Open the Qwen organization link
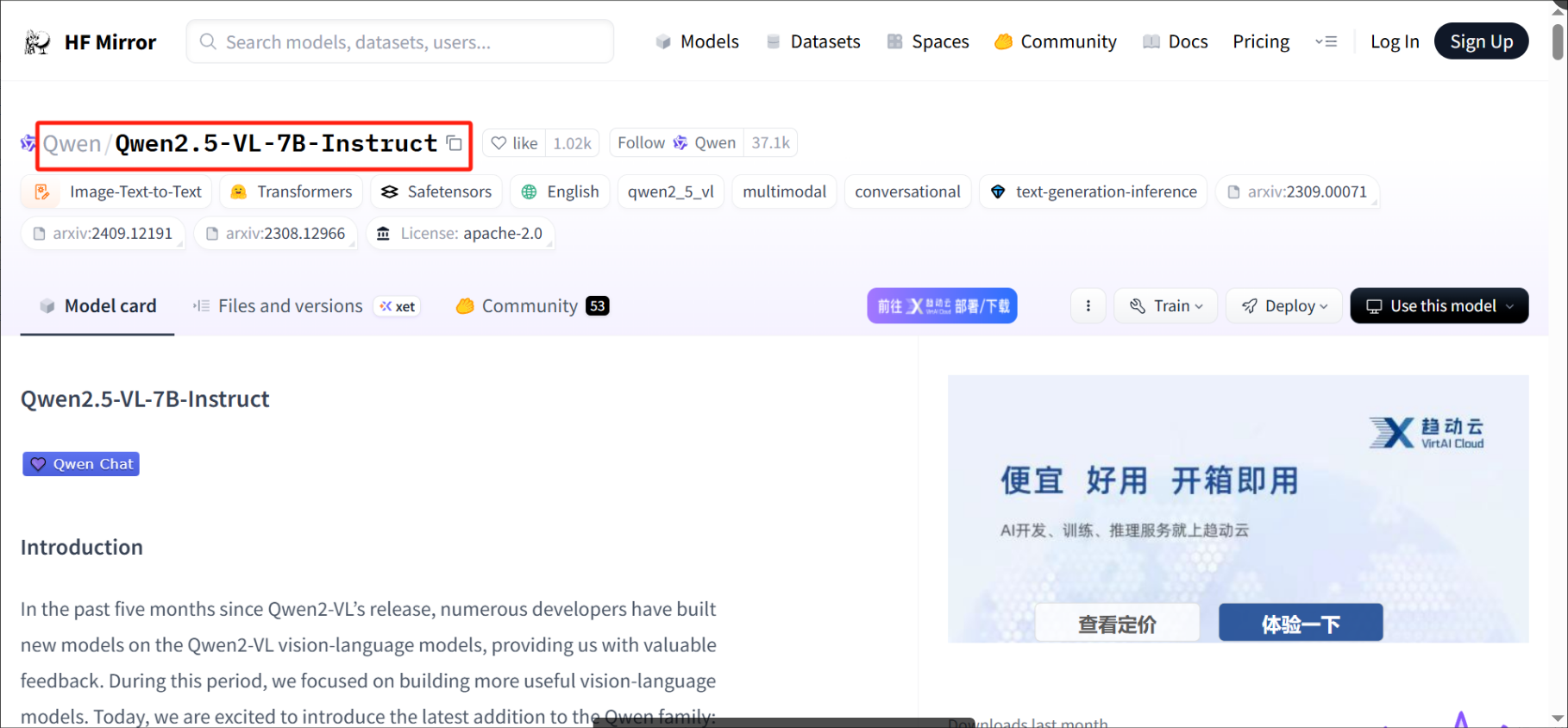Screen dimensions: 1568x728 click(x=72, y=144)
